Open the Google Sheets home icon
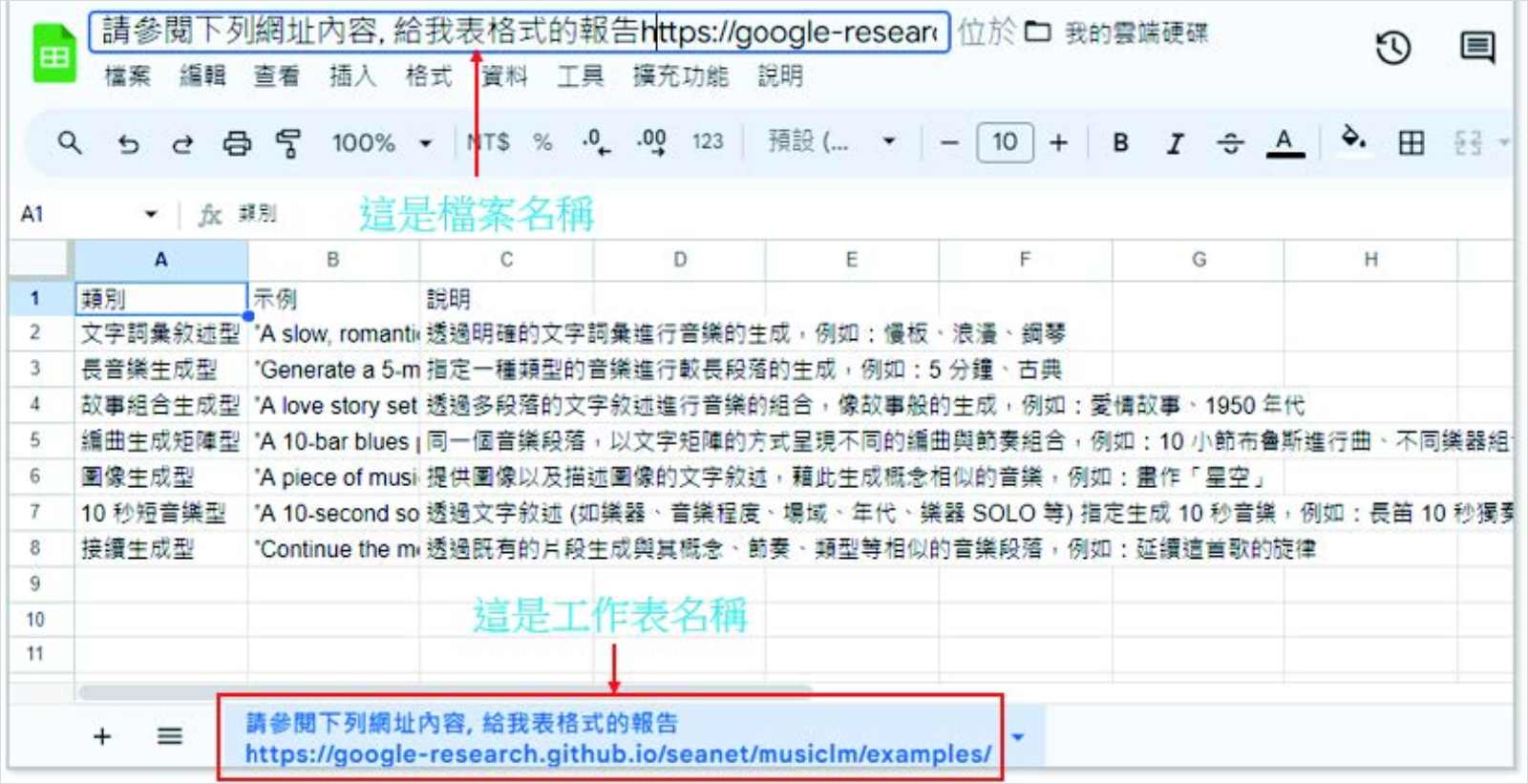Image resolution: width=1528 pixels, height=784 pixels. pos(53,54)
